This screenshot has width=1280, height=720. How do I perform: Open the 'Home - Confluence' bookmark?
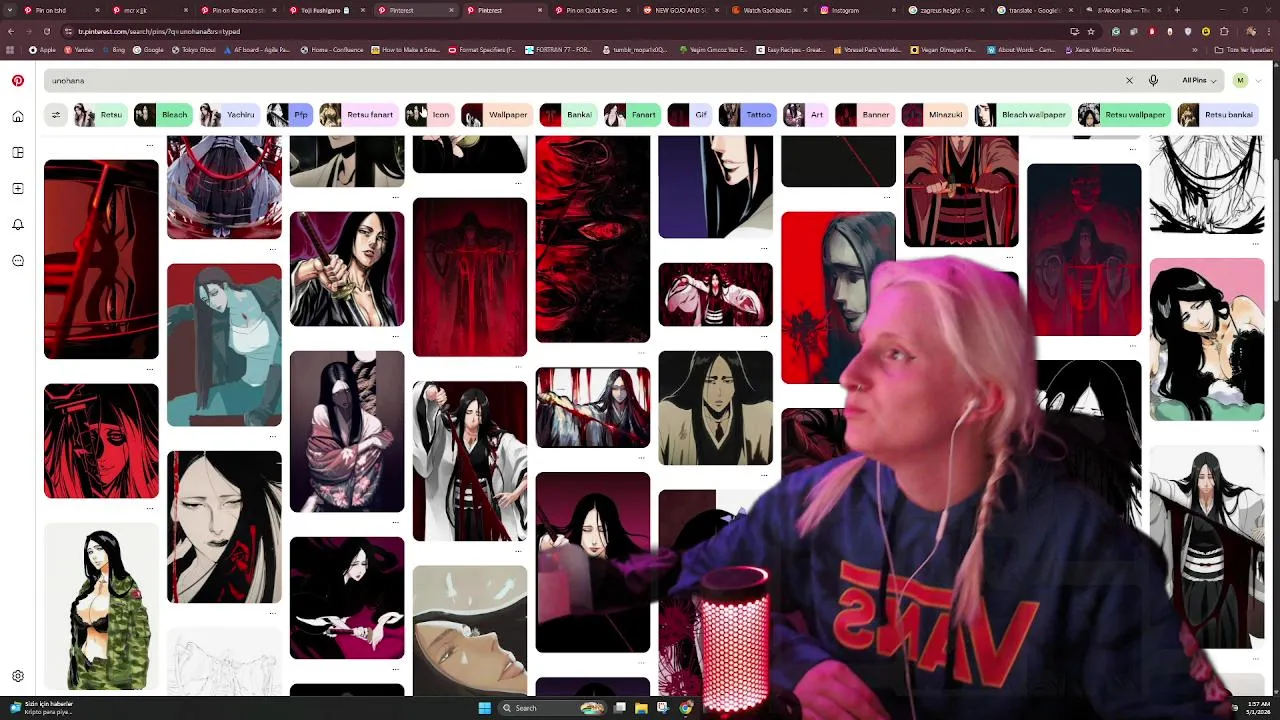[x=332, y=50]
